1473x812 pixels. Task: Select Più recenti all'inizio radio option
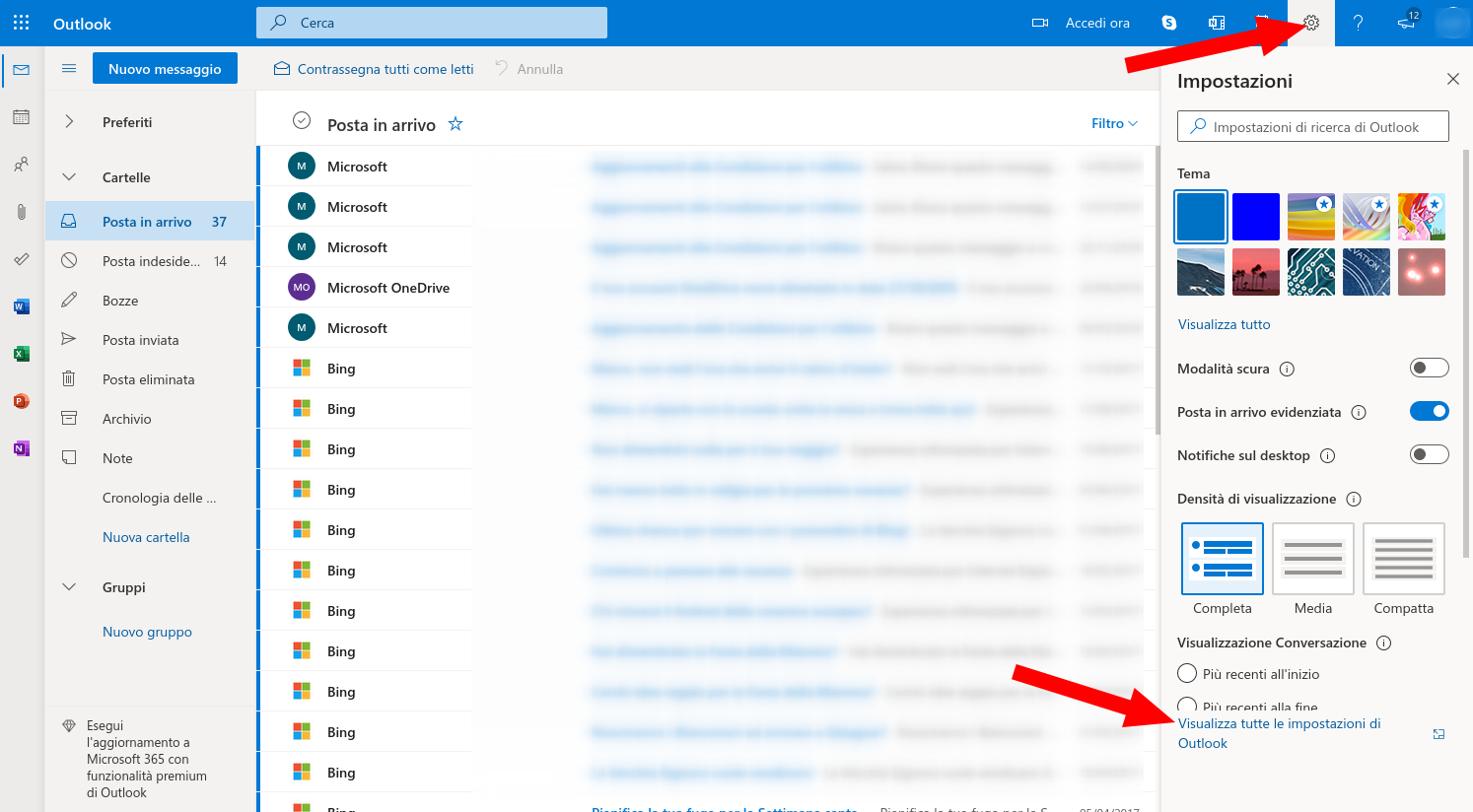click(1187, 674)
